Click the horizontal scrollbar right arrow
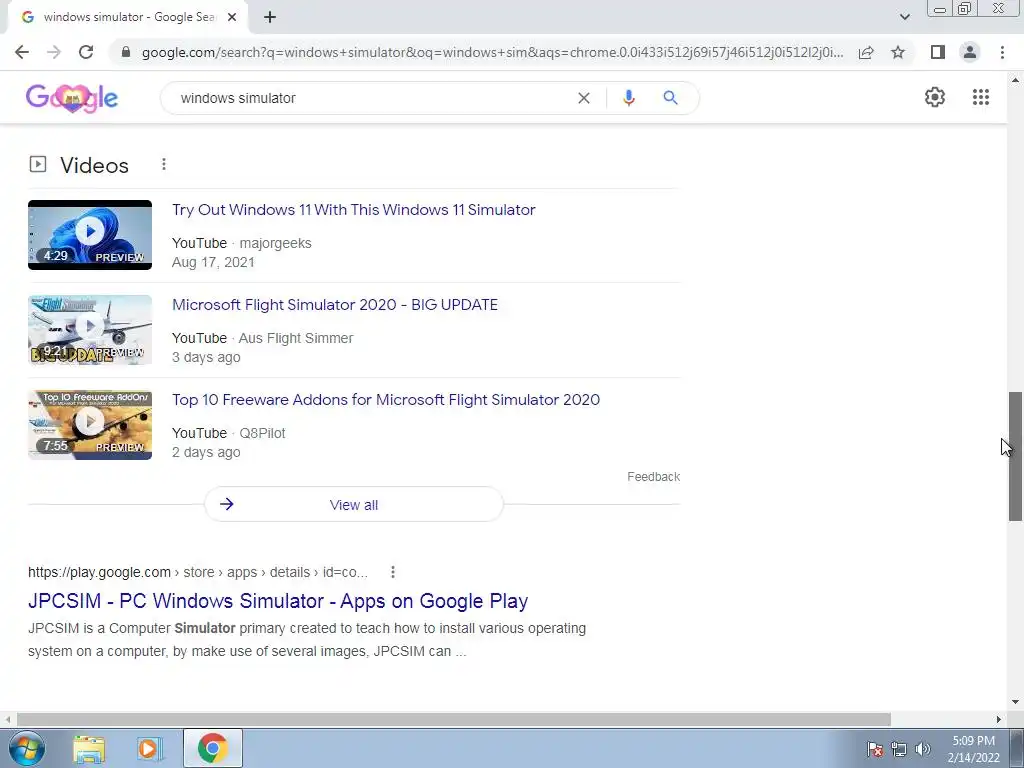This screenshot has height=768, width=1024. (998, 719)
